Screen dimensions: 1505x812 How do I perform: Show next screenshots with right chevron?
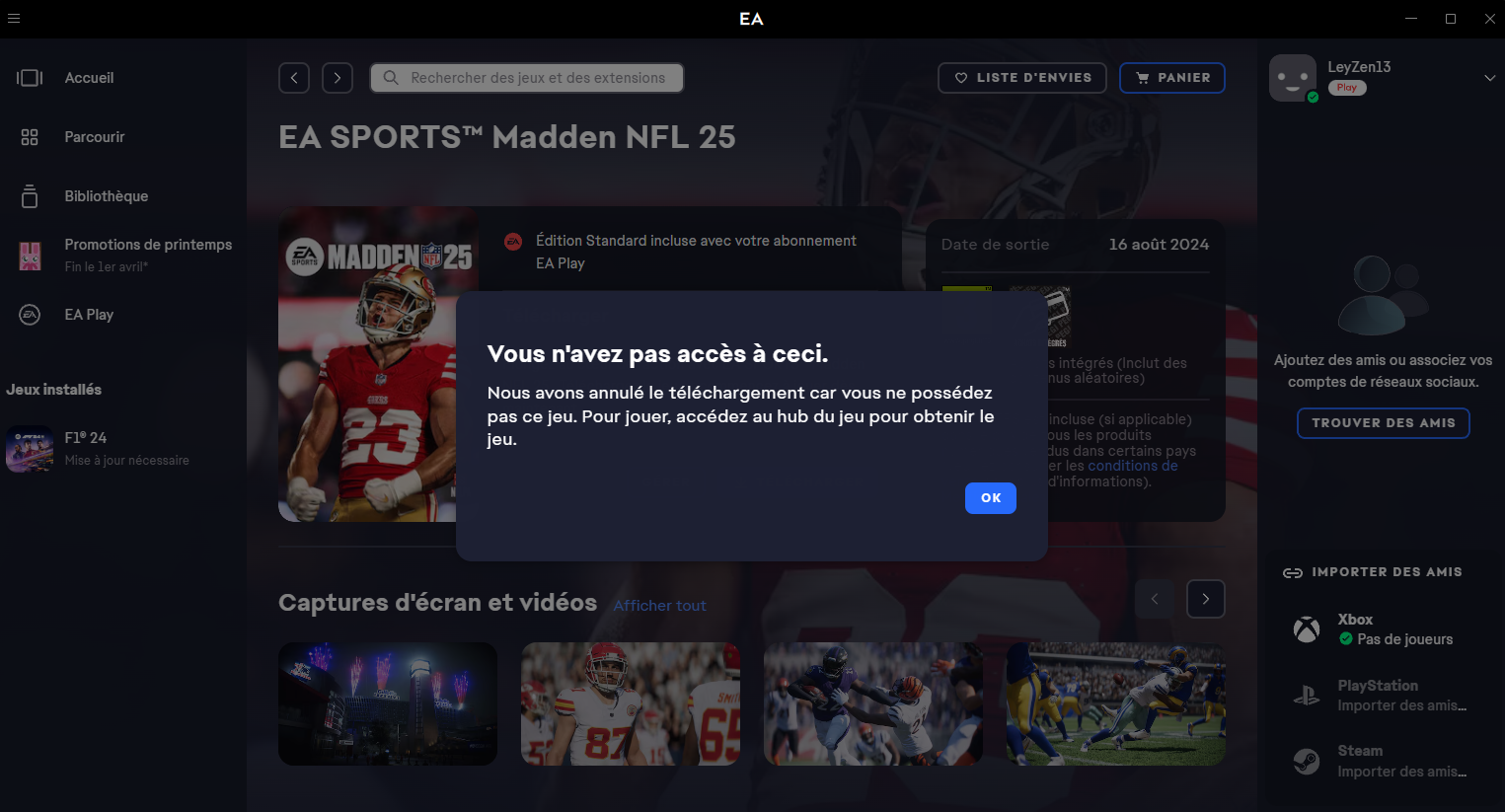pyautogui.click(x=1206, y=599)
